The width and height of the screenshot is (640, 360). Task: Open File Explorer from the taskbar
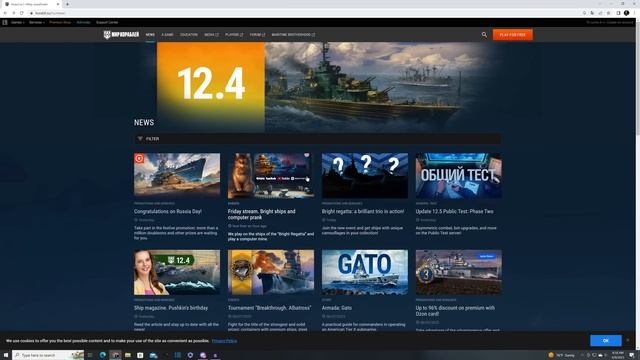pyautogui.click(x=128, y=355)
